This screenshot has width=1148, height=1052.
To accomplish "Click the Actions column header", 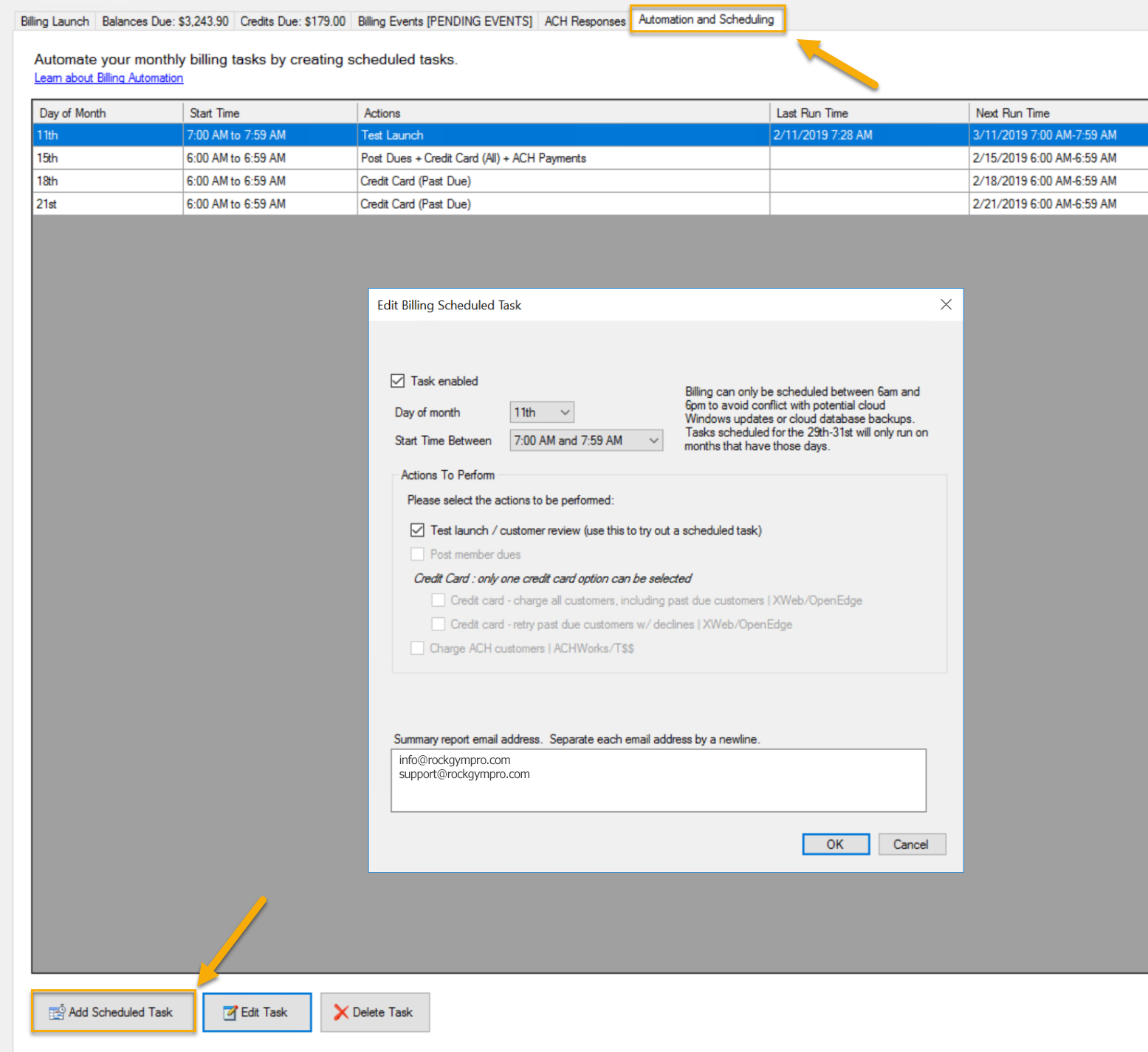I will click(564, 113).
